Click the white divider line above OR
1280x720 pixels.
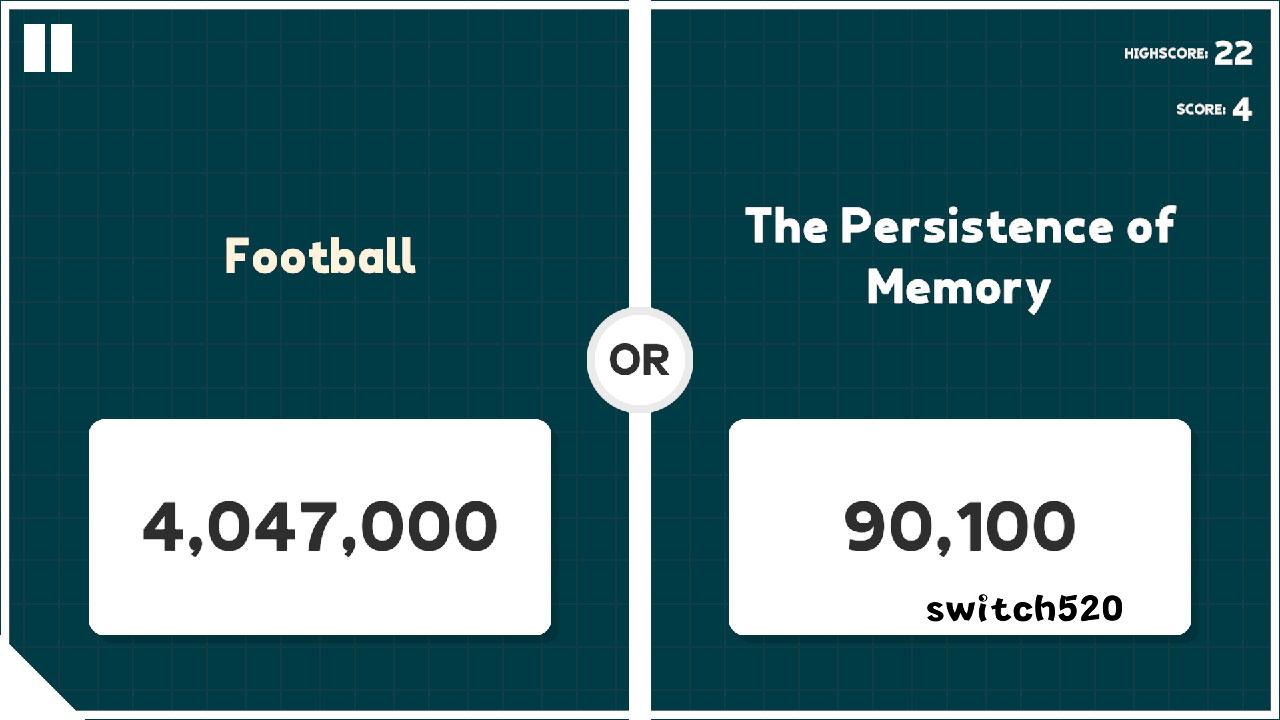(640, 153)
